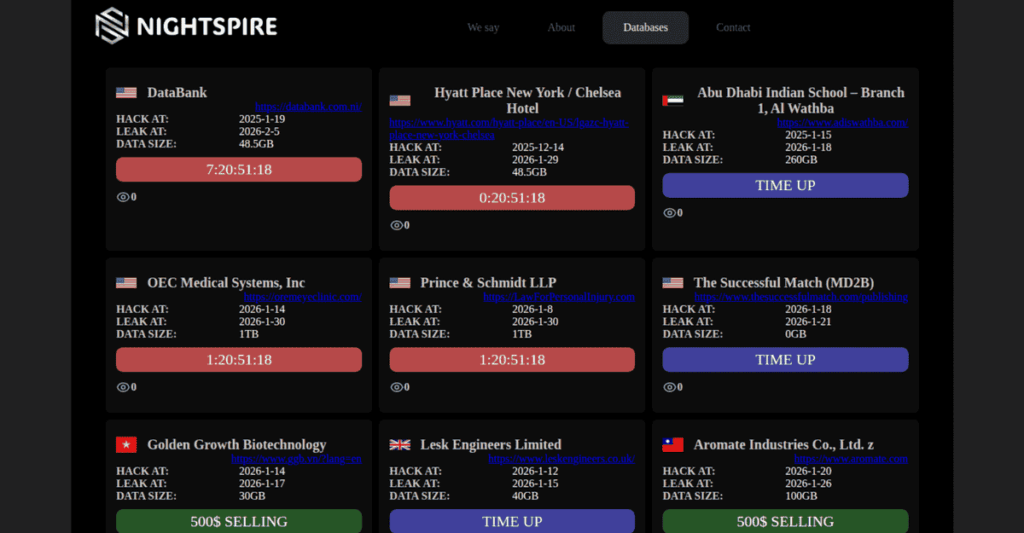The image size is (1024, 533).
Task: Open the databank.com.ni link
Action: [x=308, y=106]
